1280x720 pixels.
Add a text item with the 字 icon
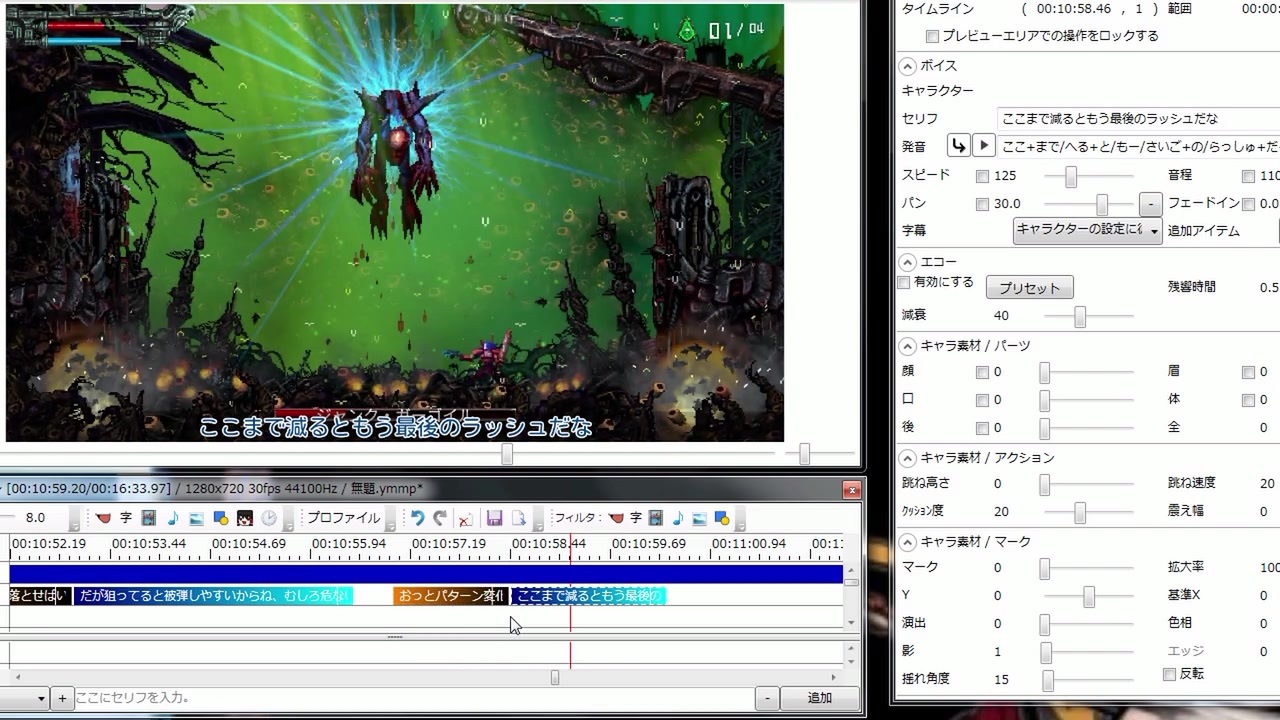pos(126,518)
